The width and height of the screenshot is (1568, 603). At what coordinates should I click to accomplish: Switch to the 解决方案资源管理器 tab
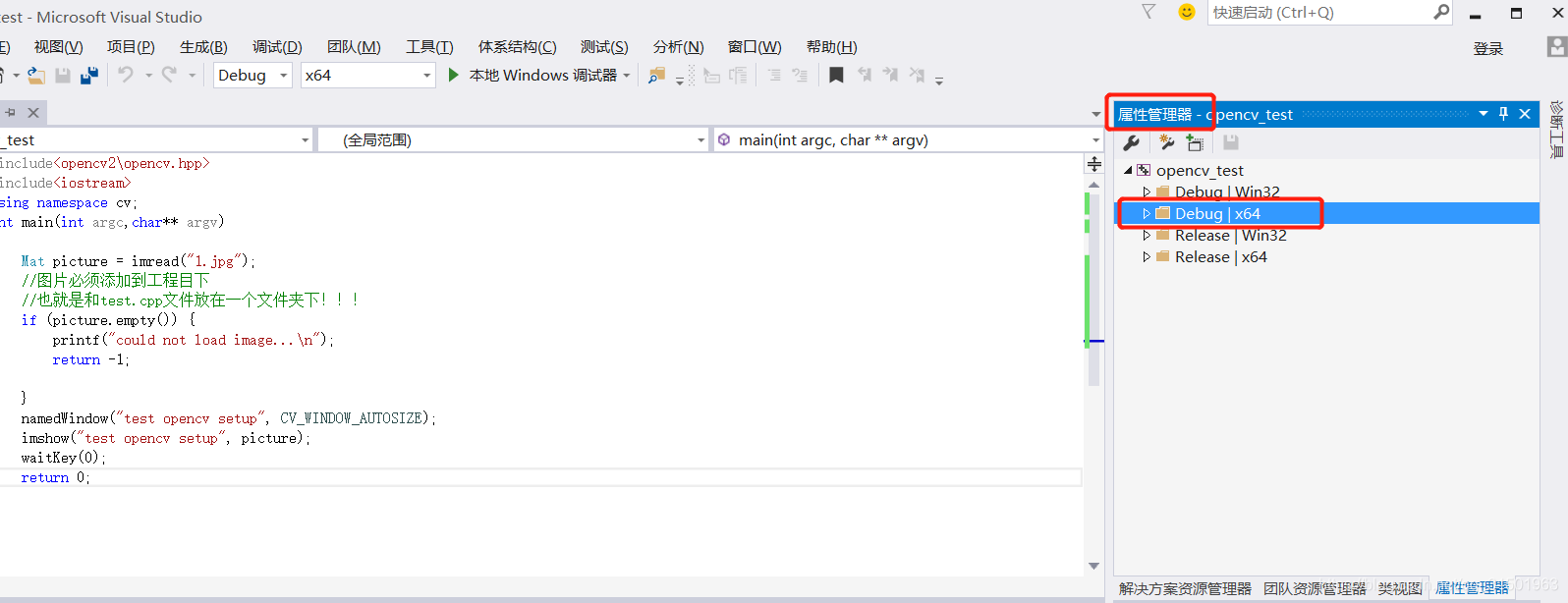[x=1185, y=588]
